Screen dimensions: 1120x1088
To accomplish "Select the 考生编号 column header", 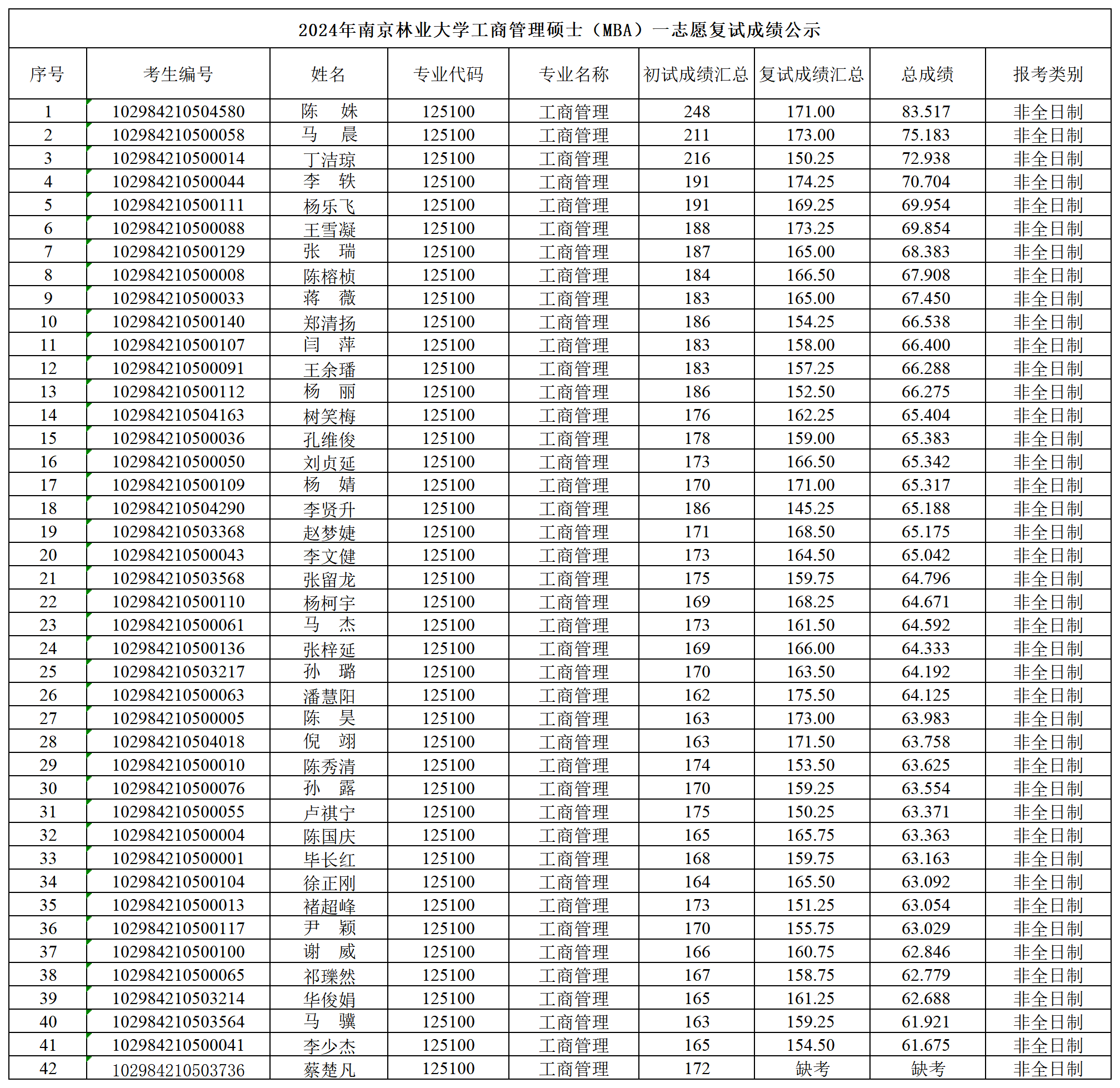I will [x=178, y=74].
